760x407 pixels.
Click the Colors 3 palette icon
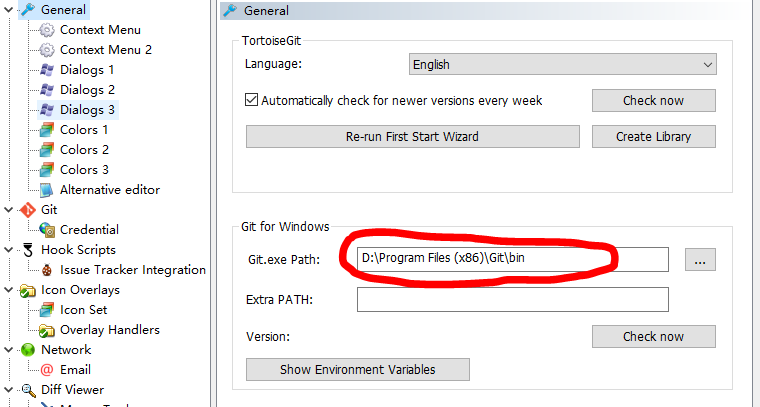click(x=47, y=170)
